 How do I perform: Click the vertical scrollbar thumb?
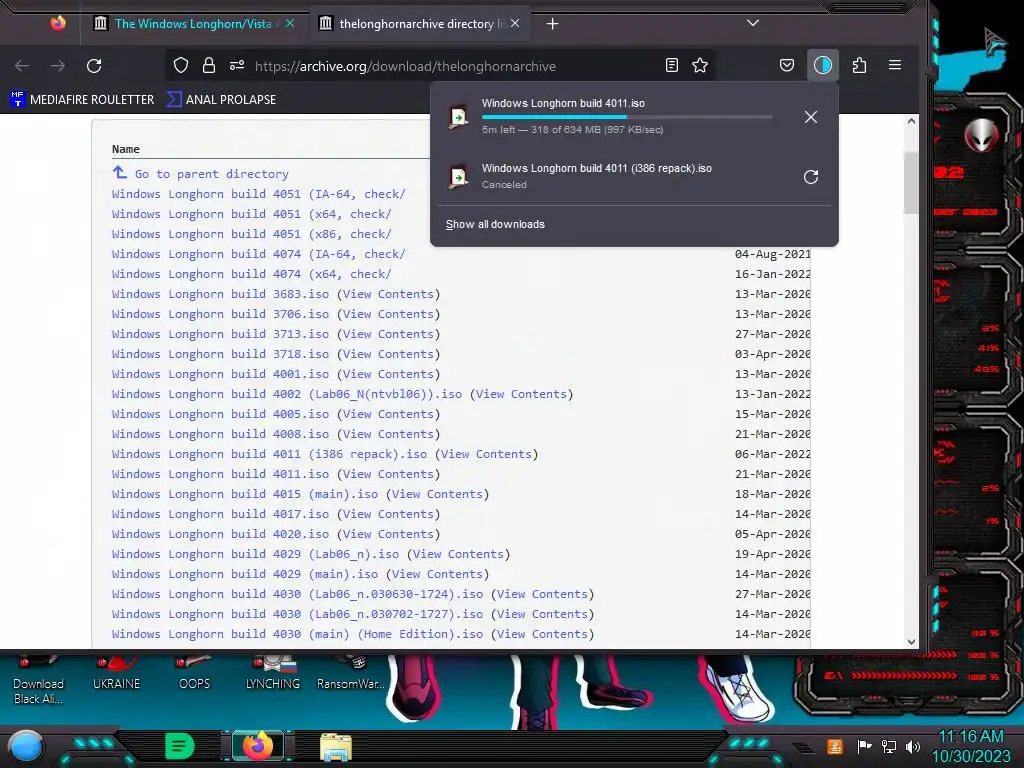pyautogui.click(x=912, y=182)
